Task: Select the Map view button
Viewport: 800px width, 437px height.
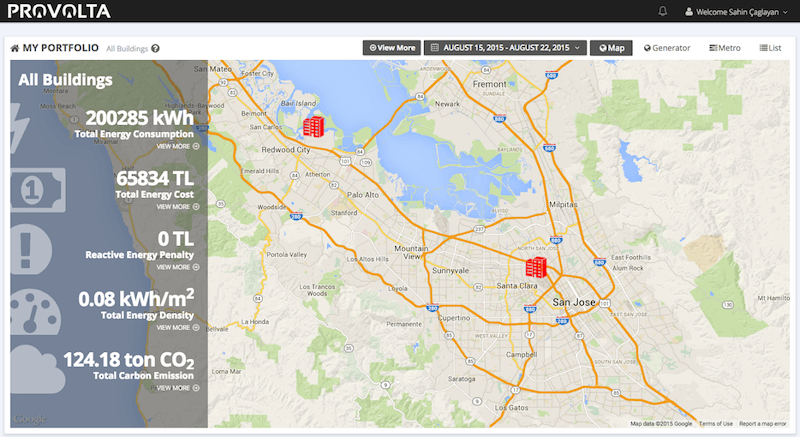Action: (x=611, y=47)
